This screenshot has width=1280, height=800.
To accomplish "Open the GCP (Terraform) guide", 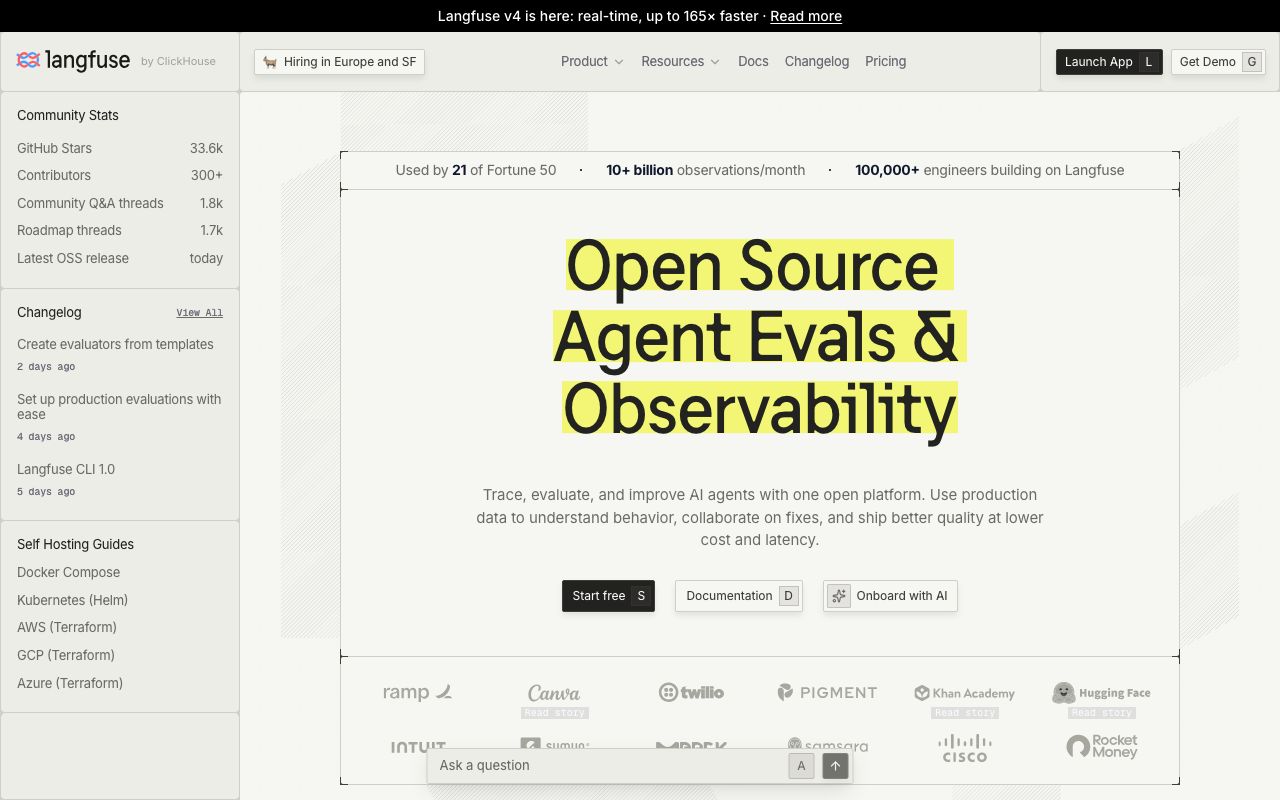I will click(66, 655).
